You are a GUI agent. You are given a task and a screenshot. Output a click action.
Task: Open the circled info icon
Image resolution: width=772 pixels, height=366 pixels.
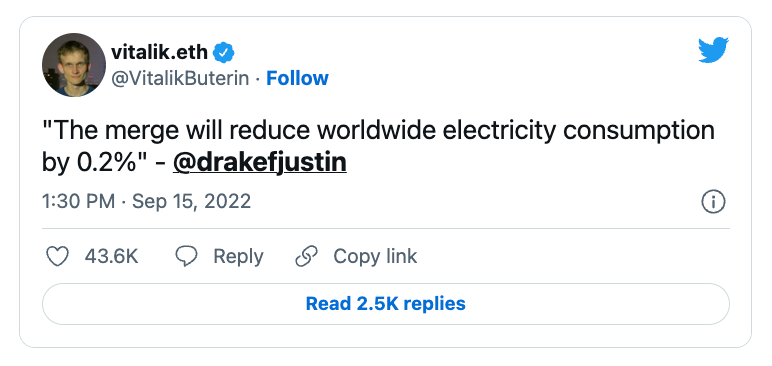click(713, 202)
